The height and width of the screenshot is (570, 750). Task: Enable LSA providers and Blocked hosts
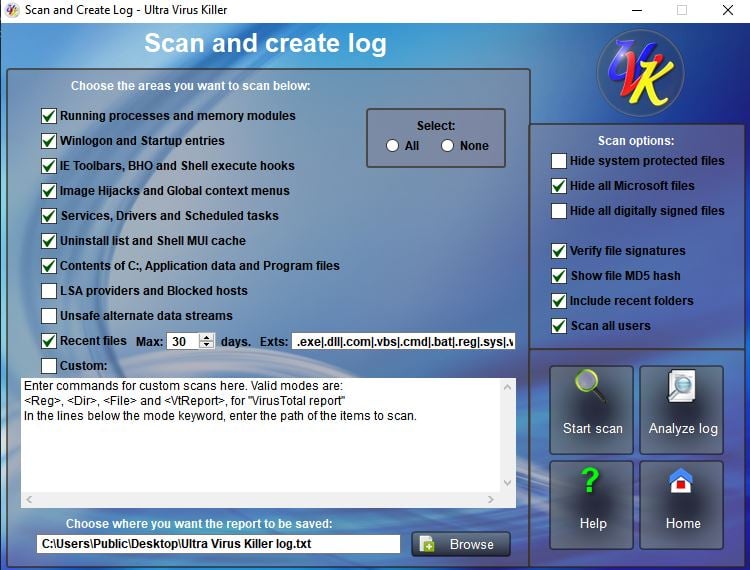(x=49, y=291)
